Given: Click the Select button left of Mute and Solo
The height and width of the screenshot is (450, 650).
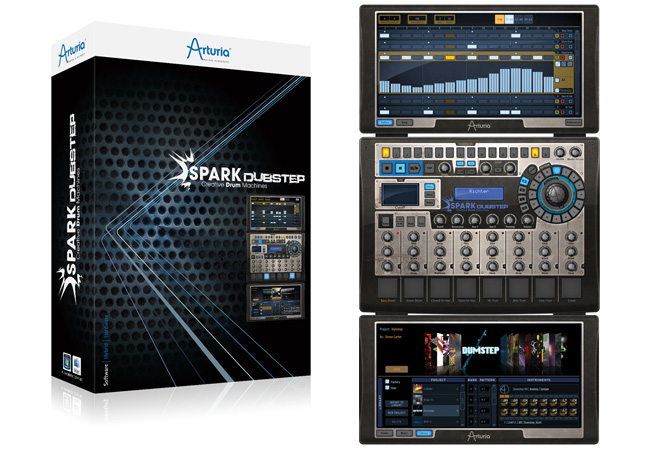Looking at the screenshot, I should click(x=386, y=221).
